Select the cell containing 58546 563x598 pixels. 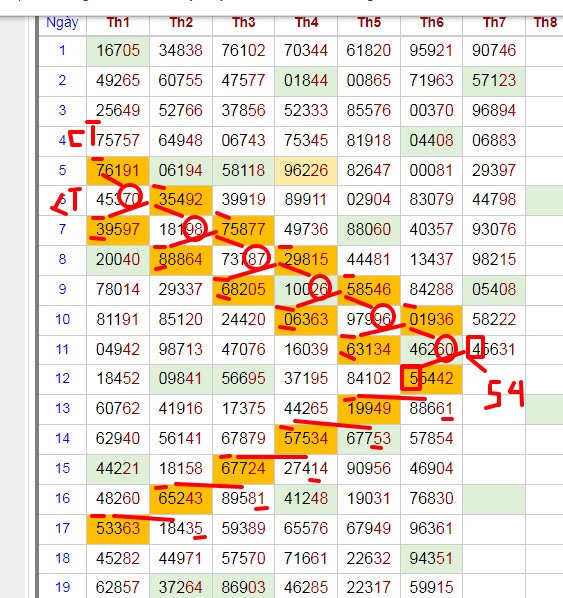pos(369,289)
